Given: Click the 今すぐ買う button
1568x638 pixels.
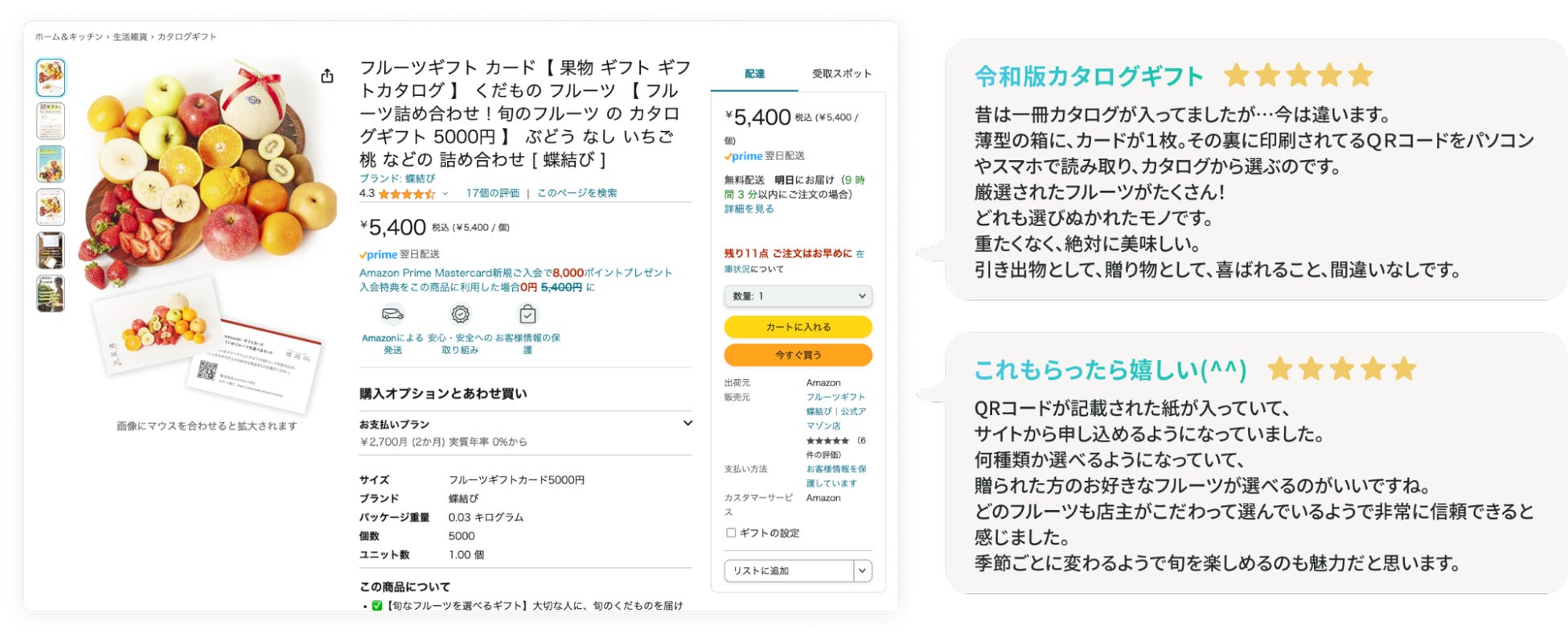Looking at the screenshot, I should tap(798, 355).
